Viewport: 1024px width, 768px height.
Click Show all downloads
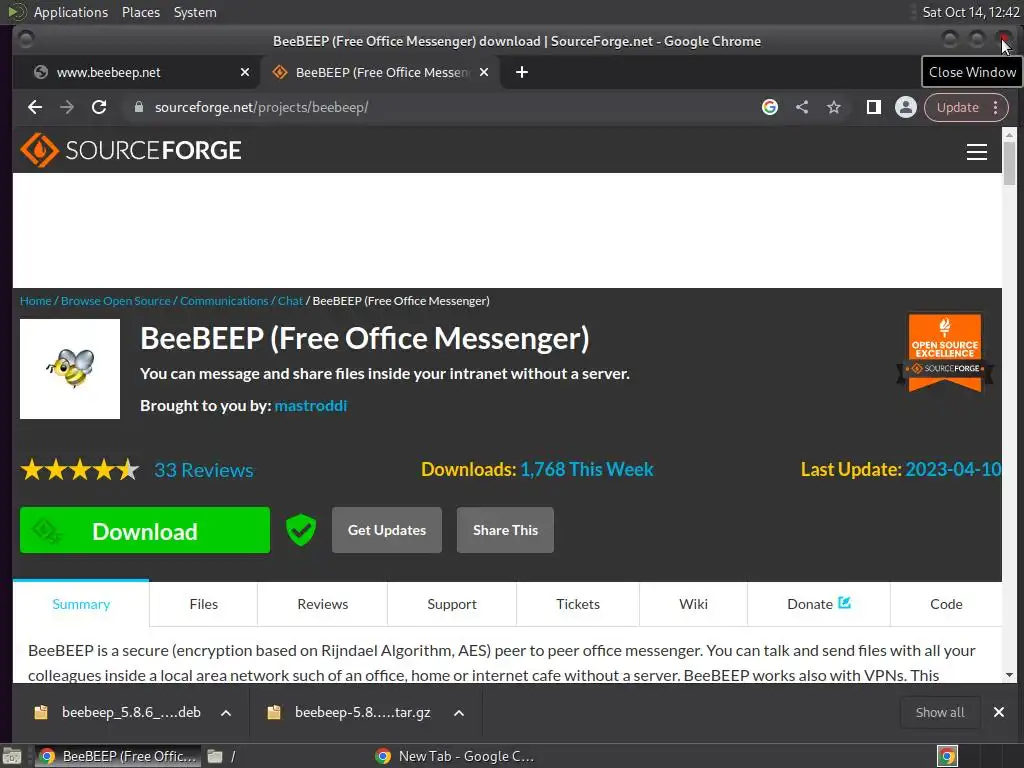(x=940, y=712)
